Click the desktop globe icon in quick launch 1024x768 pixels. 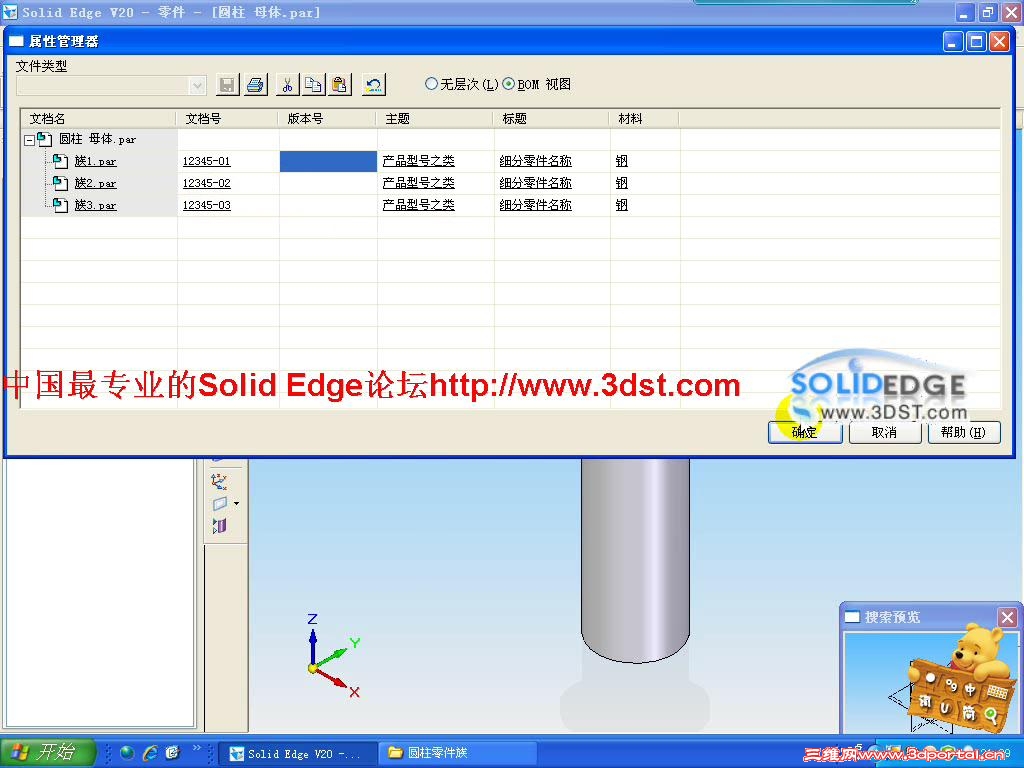127,753
